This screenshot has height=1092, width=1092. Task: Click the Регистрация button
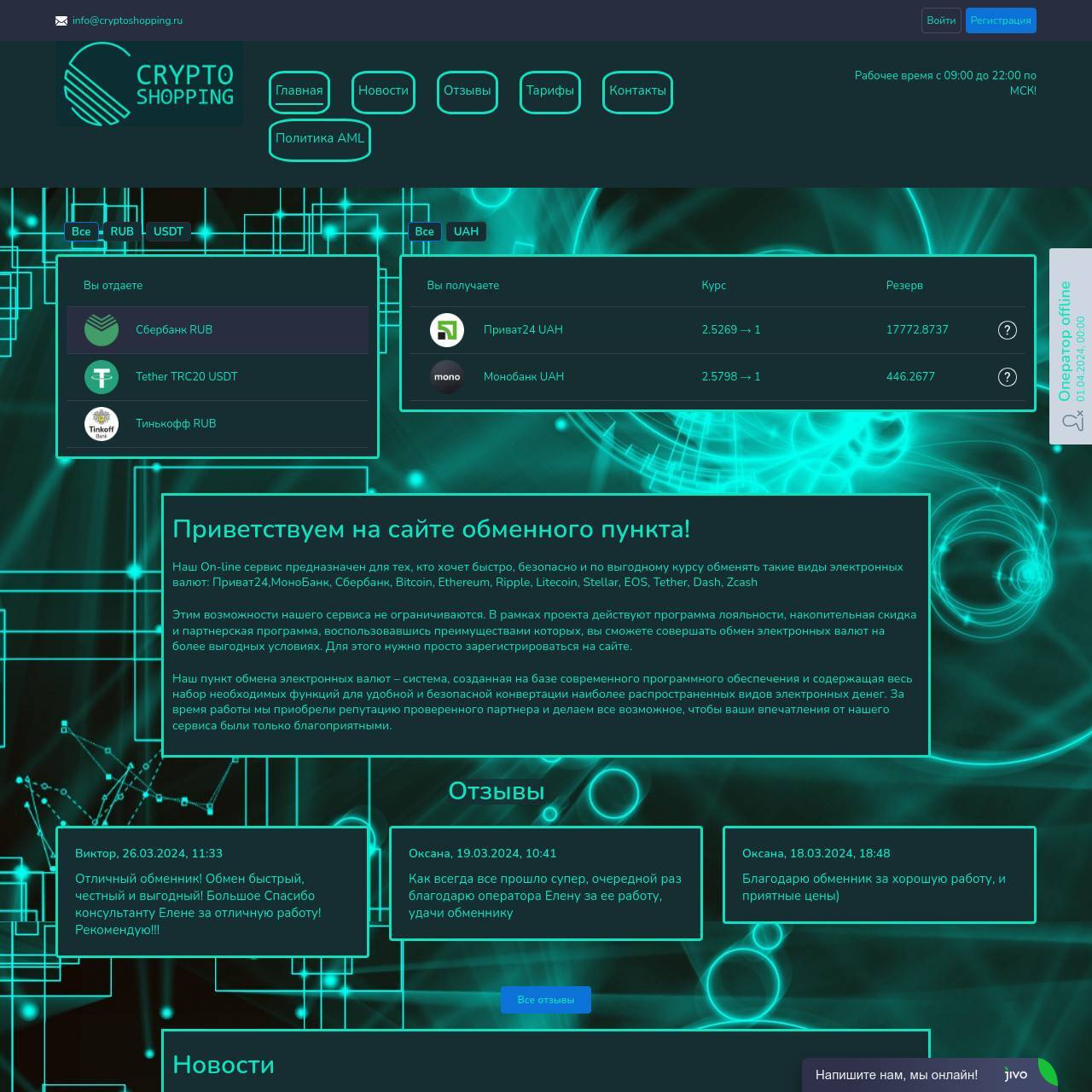click(x=1001, y=20)
